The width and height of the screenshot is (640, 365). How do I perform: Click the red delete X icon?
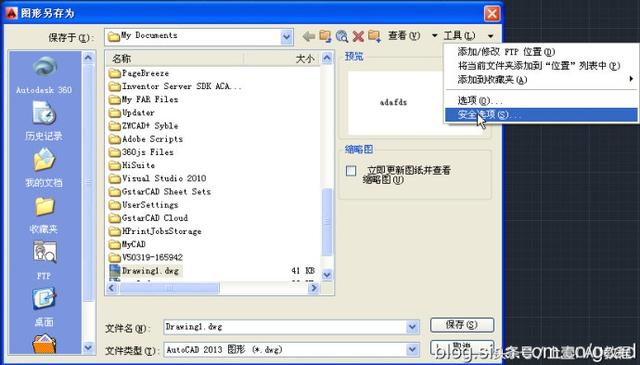358,37
